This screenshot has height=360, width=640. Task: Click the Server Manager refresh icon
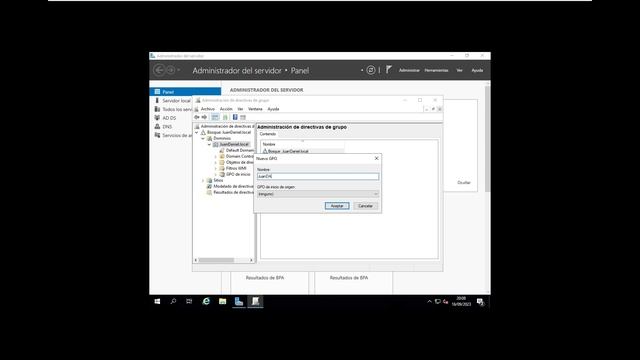[371, 70]
